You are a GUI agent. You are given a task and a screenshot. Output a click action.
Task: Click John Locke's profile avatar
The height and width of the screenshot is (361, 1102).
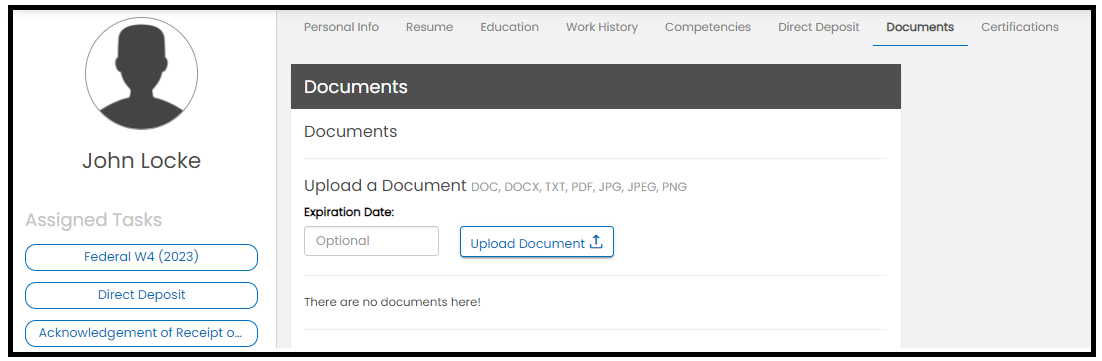point(141,73)
